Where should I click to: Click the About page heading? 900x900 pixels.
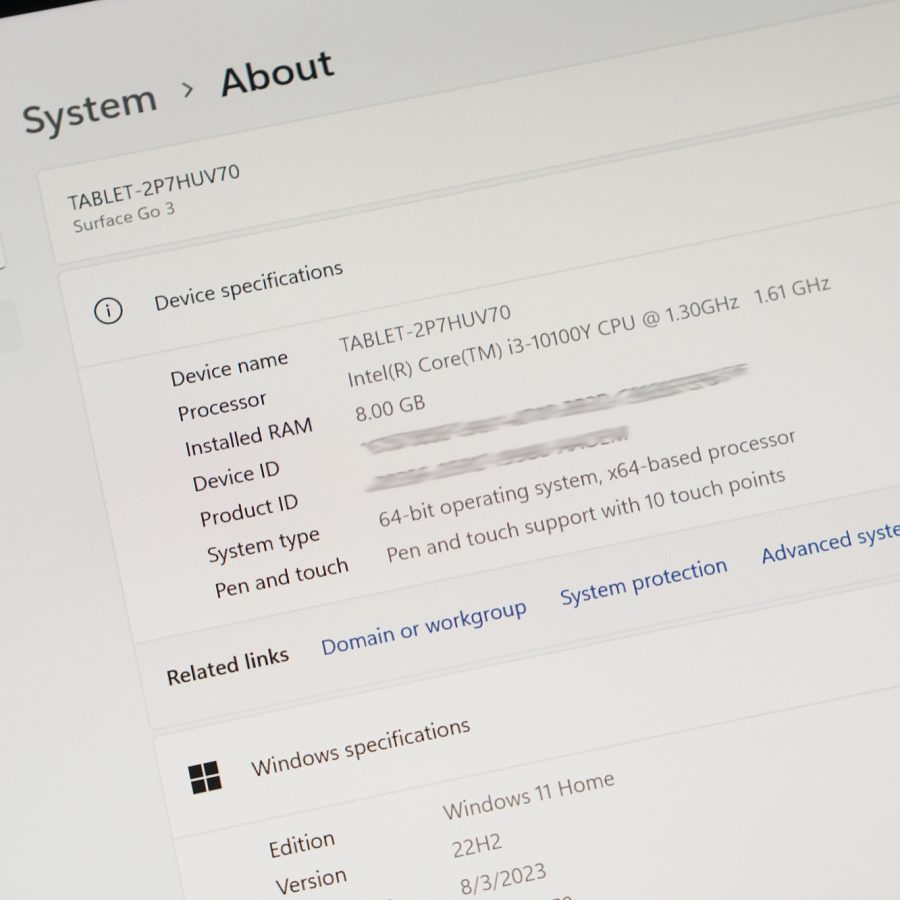[277, 72]
